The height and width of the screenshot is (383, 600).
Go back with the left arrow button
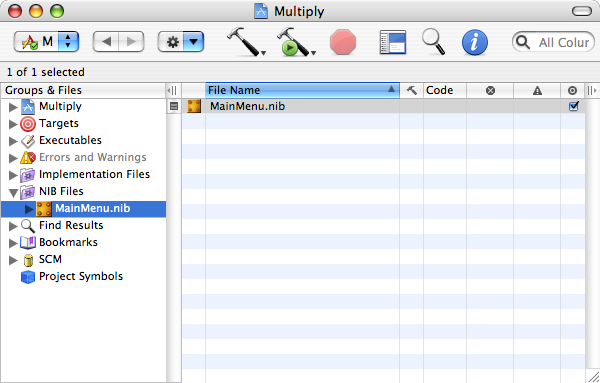pos(106,41)
